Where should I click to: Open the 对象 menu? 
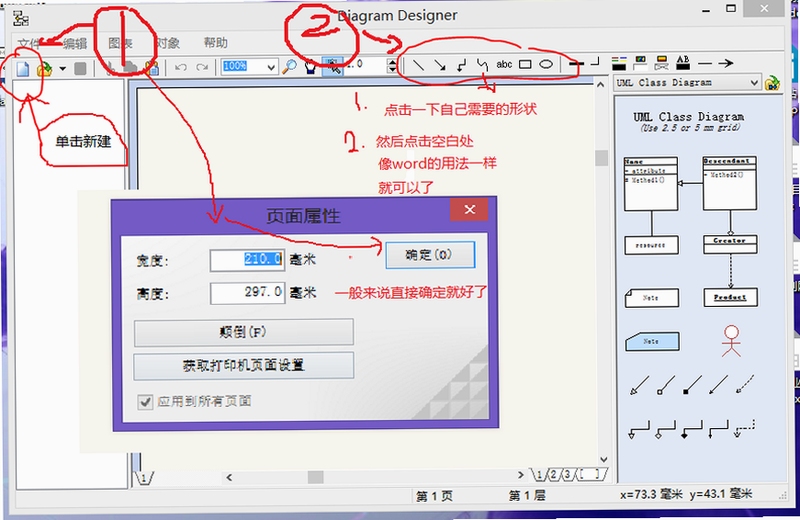(168, 43)
